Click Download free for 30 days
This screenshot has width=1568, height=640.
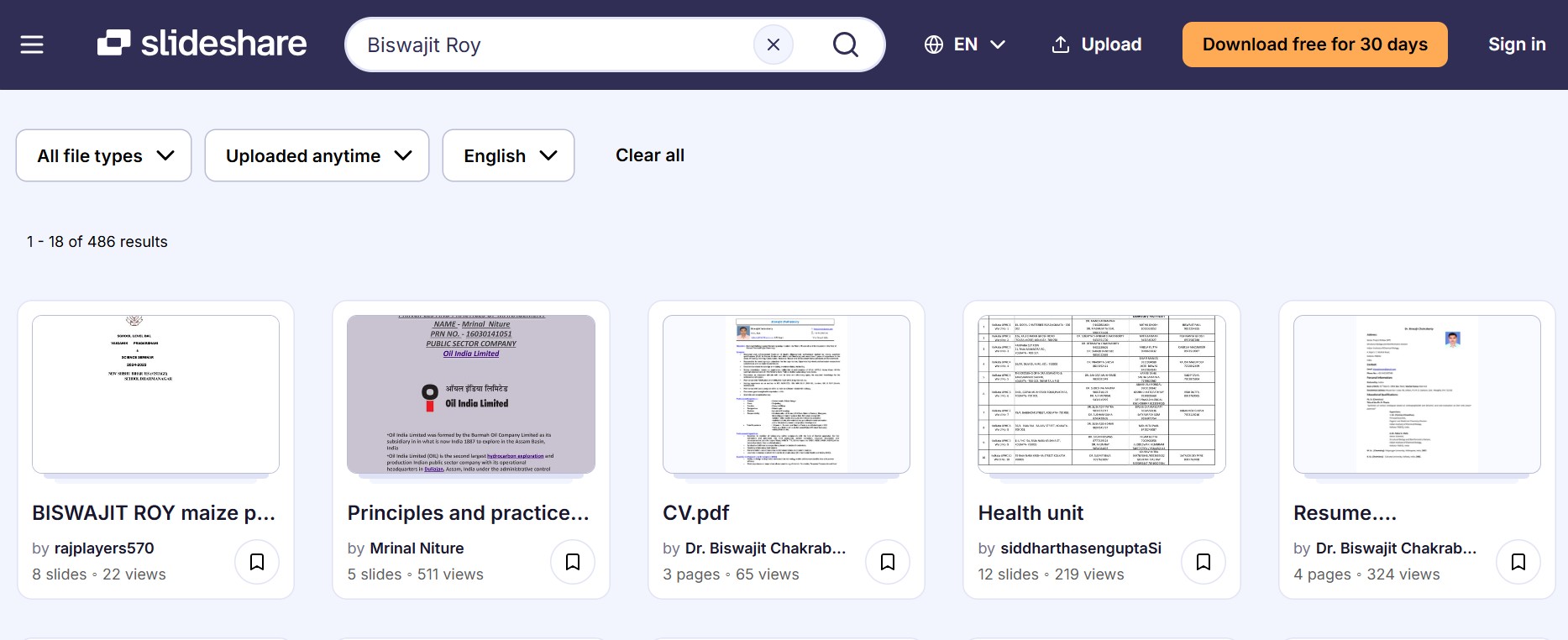click(x=1314, y=45)
